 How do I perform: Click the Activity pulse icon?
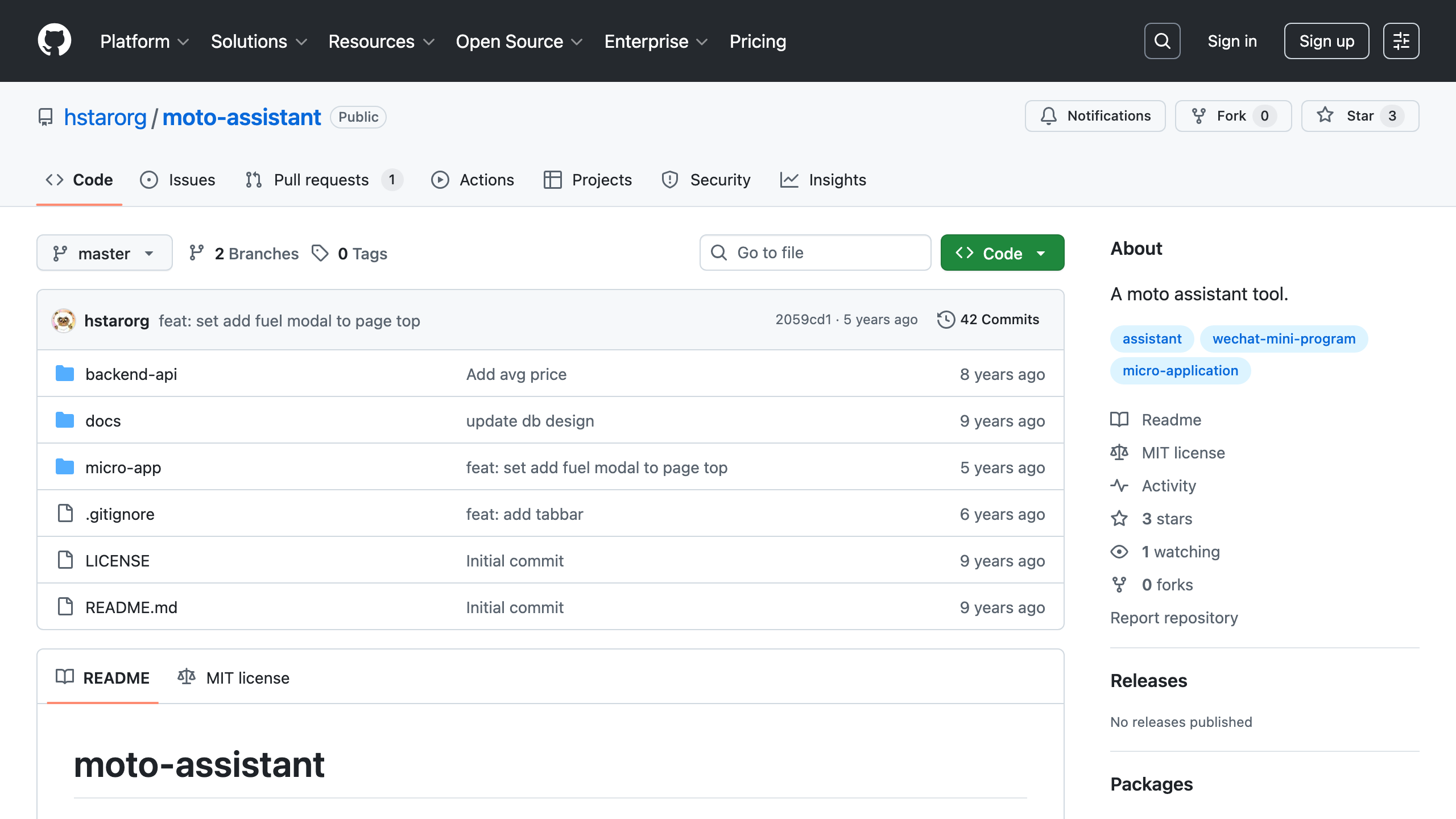click(1119, 486)
